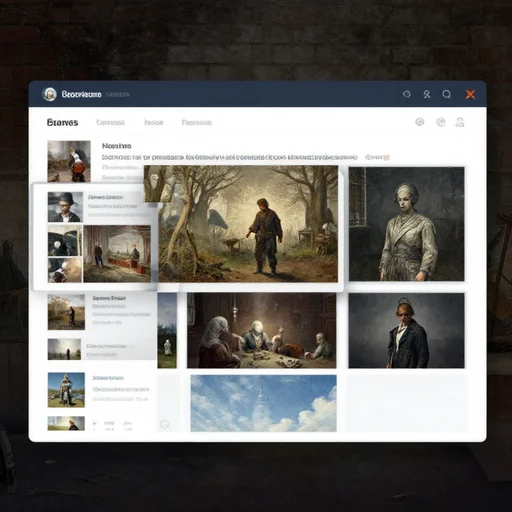Switch to the third gray tab
The width and height of the screenshot is (512, 512).
153,122
